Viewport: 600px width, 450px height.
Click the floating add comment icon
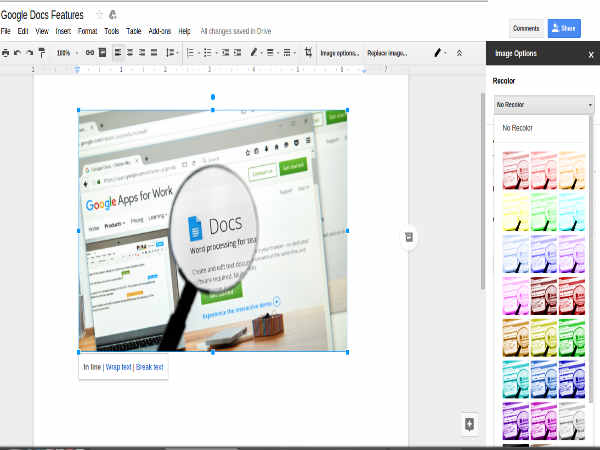coord(409,236)
